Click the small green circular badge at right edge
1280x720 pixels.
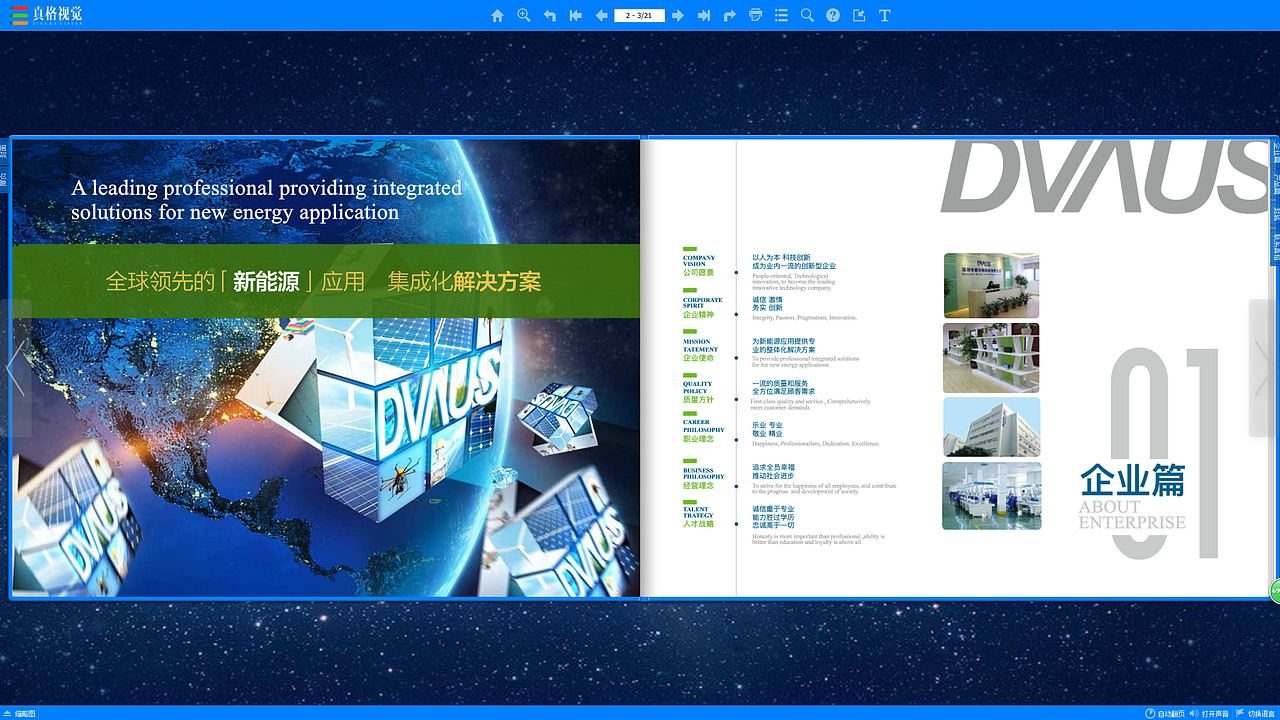click(1275, 591)
